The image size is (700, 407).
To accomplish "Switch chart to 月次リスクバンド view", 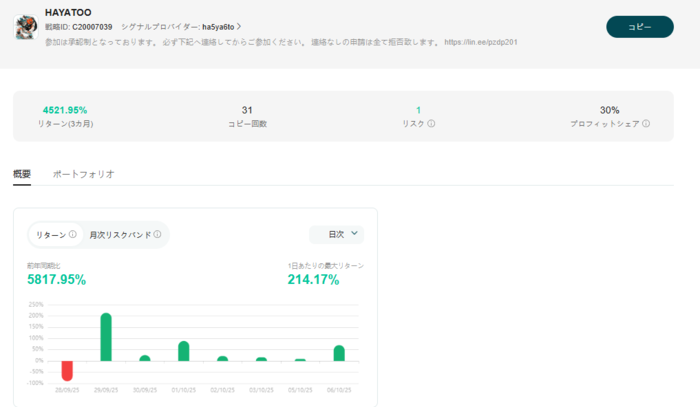I will click(x=120, y=235).
